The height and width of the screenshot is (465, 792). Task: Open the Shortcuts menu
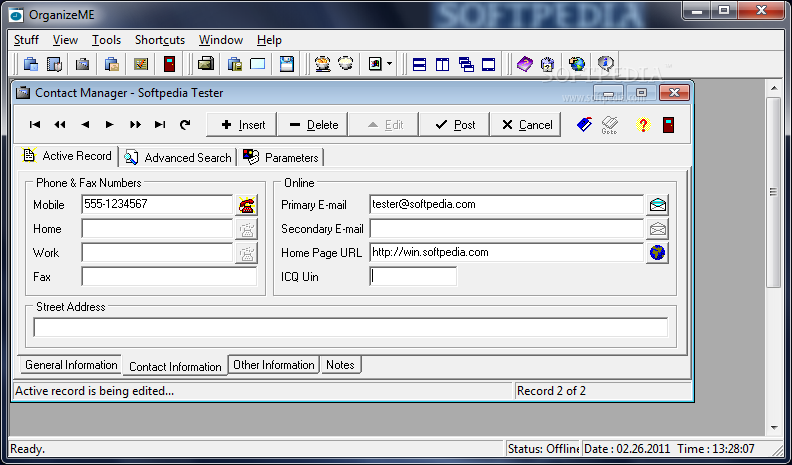[160, 40]
